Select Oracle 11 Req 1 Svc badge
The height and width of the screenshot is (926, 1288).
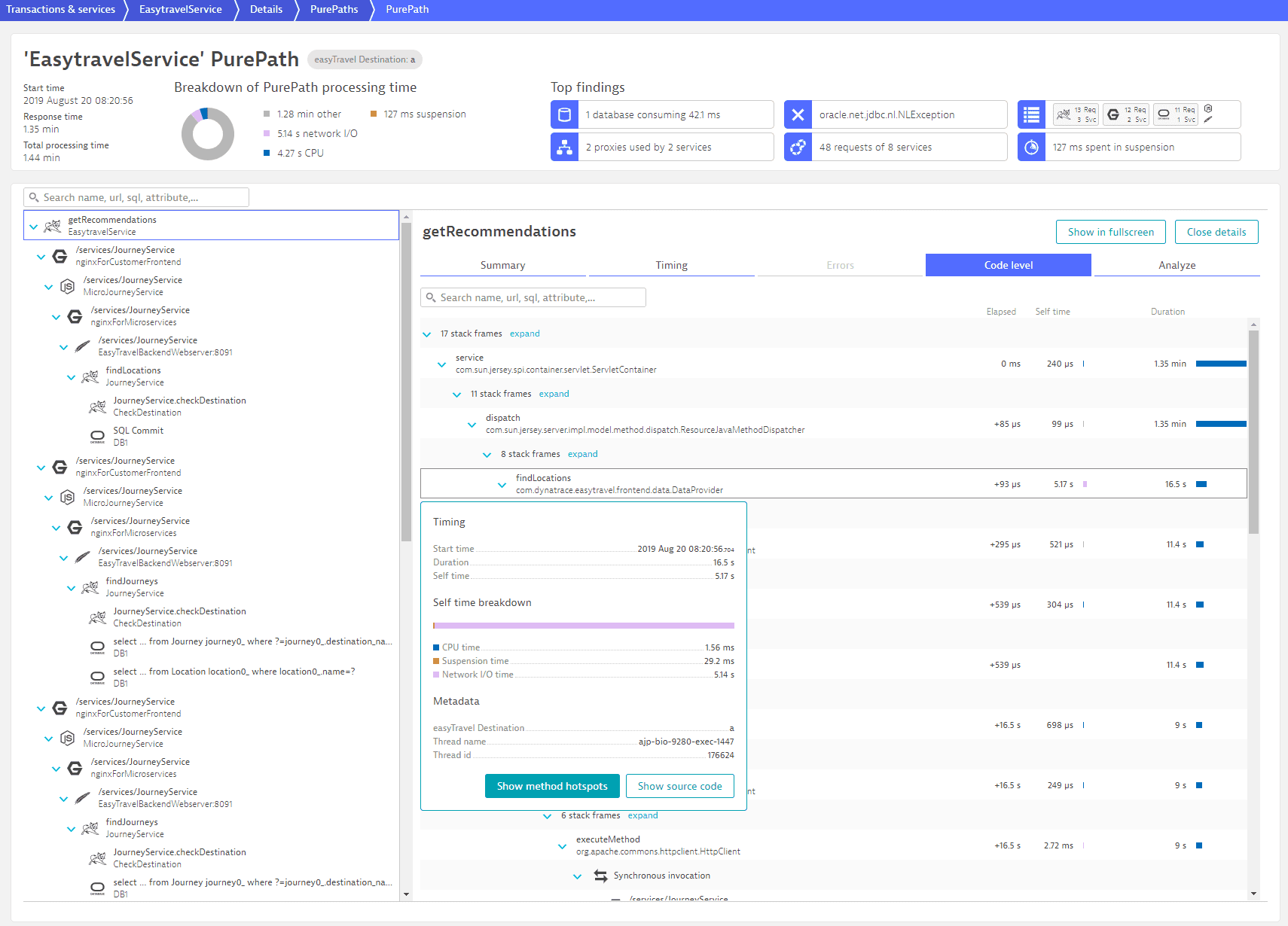[x=1176, y=114]
